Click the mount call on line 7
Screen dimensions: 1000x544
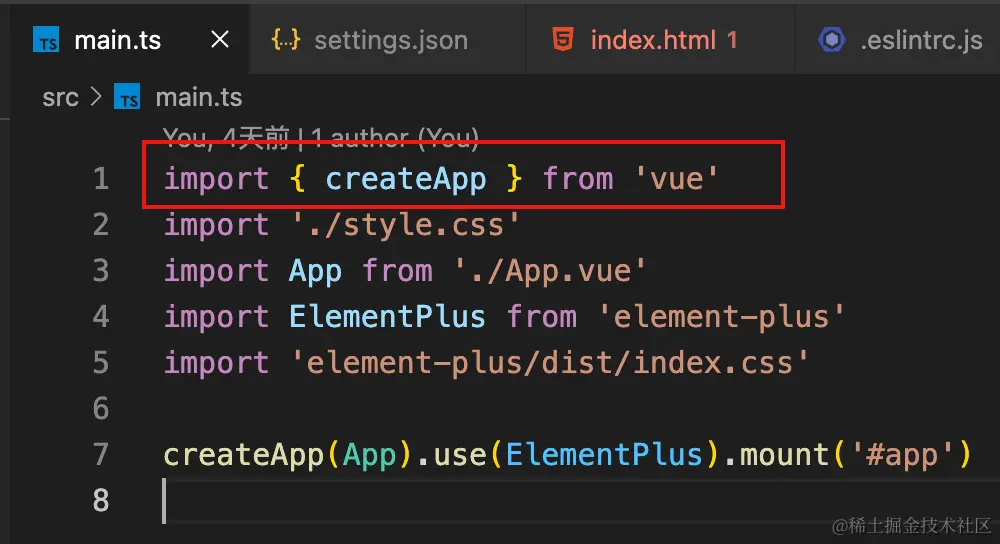[784, 455]
